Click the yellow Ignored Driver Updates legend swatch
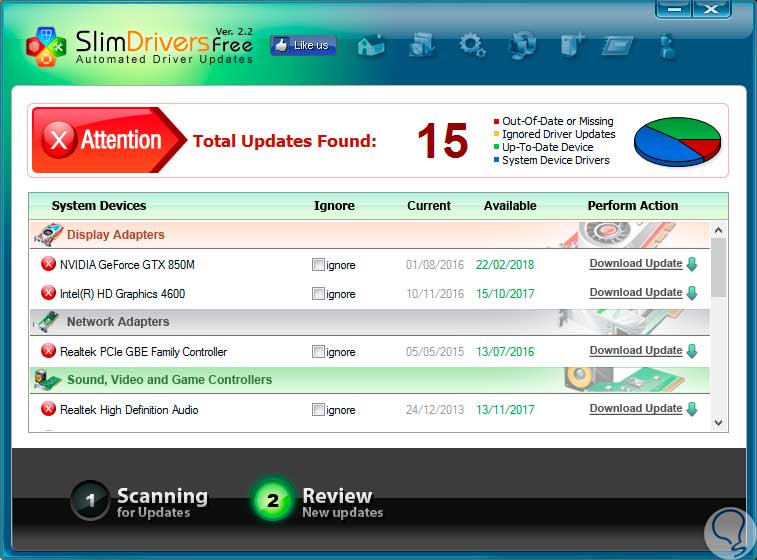757x560 pixels. (496, 134)
